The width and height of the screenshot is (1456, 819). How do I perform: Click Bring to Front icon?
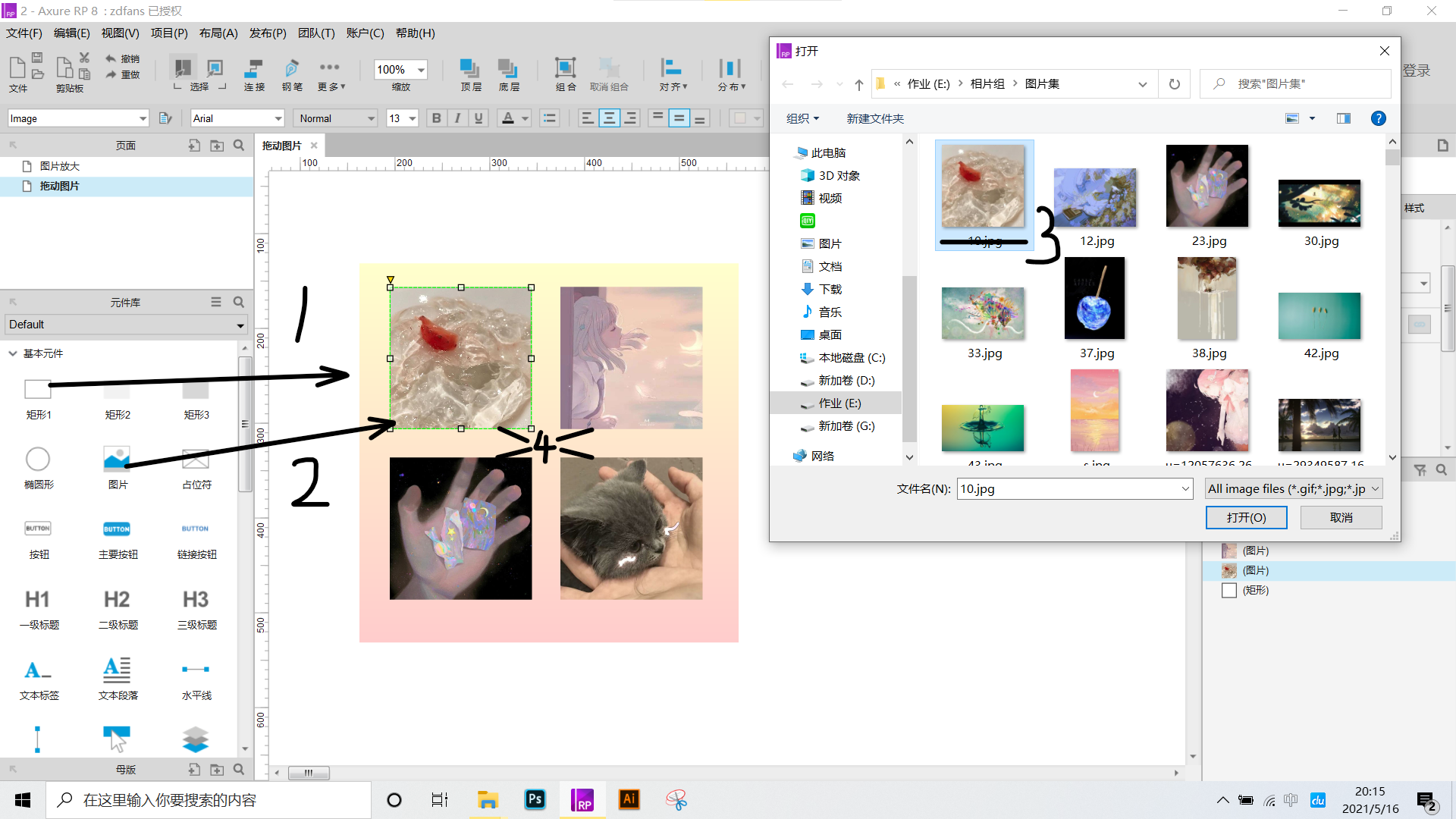coord(470,69)
